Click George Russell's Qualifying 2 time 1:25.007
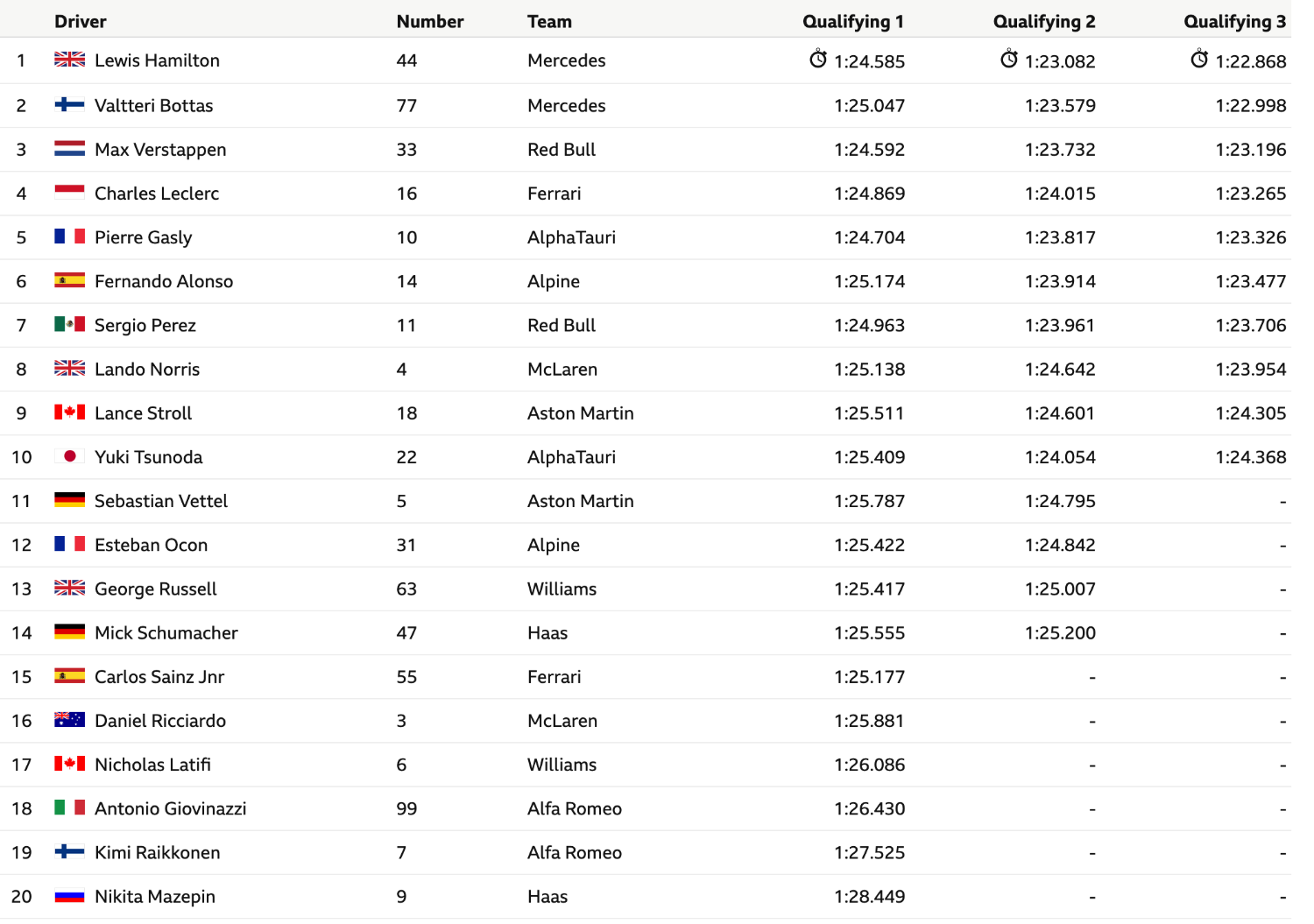The height and width of the screenshot is (924, 1314). pyautogui.click(x=1060, y=589)
